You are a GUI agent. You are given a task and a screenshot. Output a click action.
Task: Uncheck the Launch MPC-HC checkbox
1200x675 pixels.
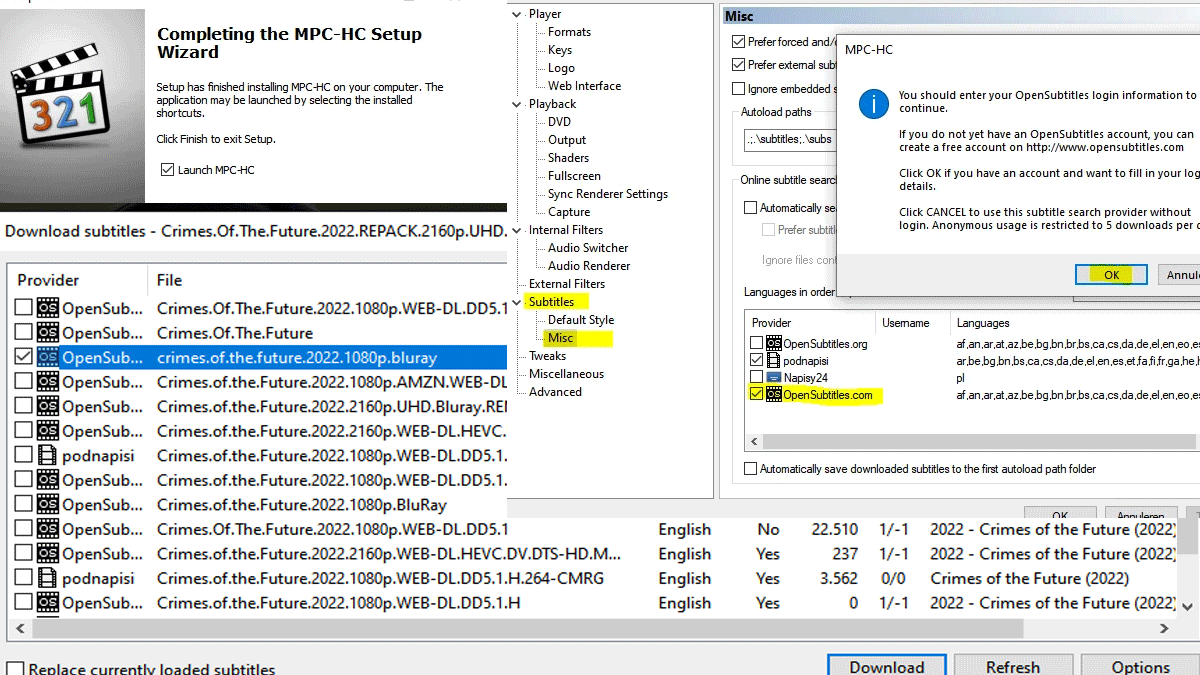(167, 170)
